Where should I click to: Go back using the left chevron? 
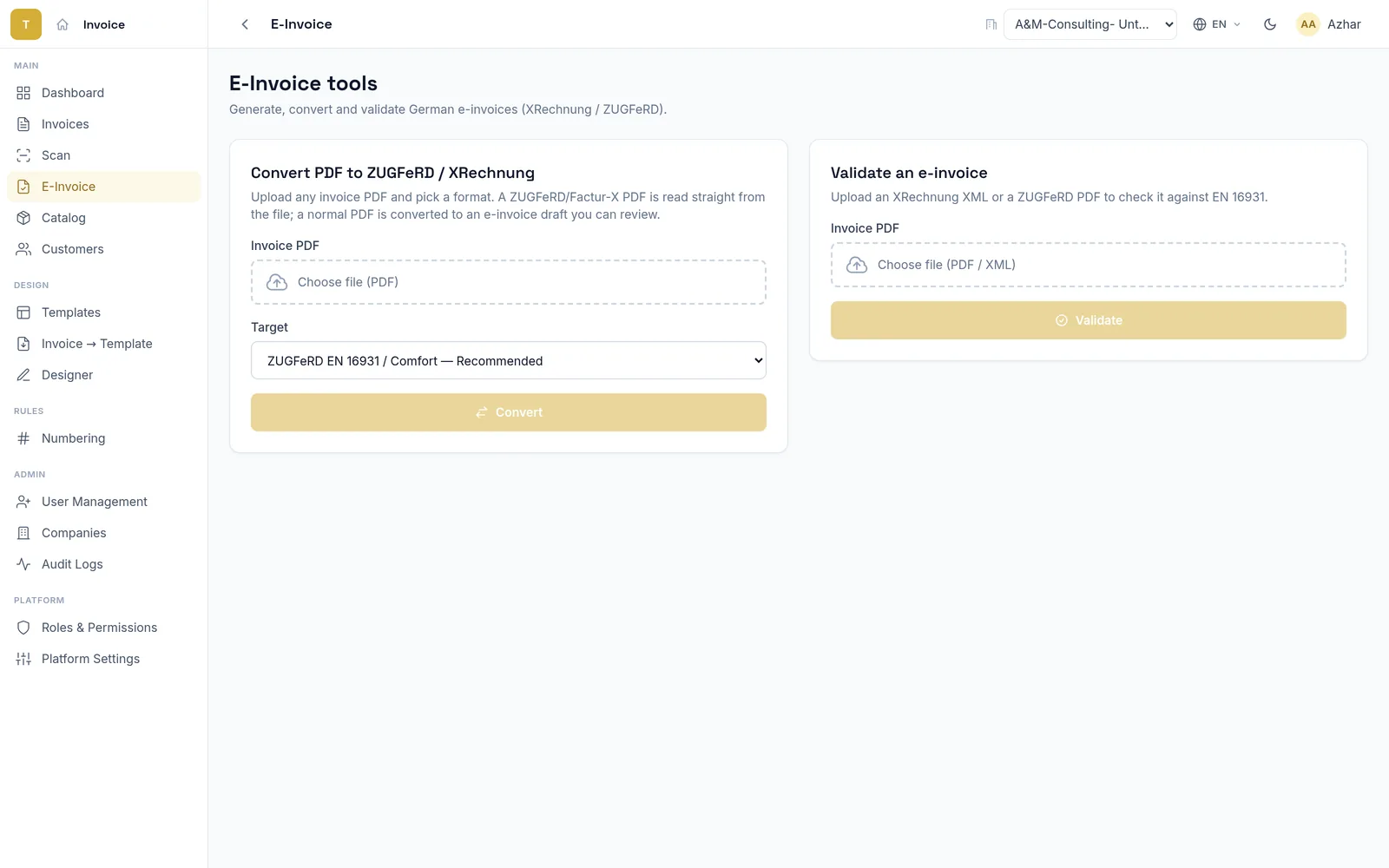(245, 24)
